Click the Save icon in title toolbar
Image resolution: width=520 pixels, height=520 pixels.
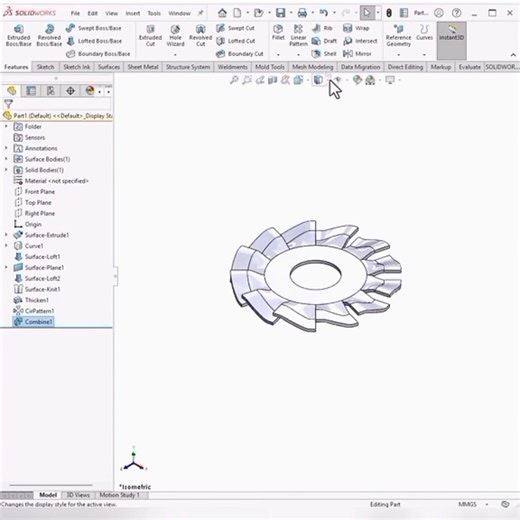point(280,13)
